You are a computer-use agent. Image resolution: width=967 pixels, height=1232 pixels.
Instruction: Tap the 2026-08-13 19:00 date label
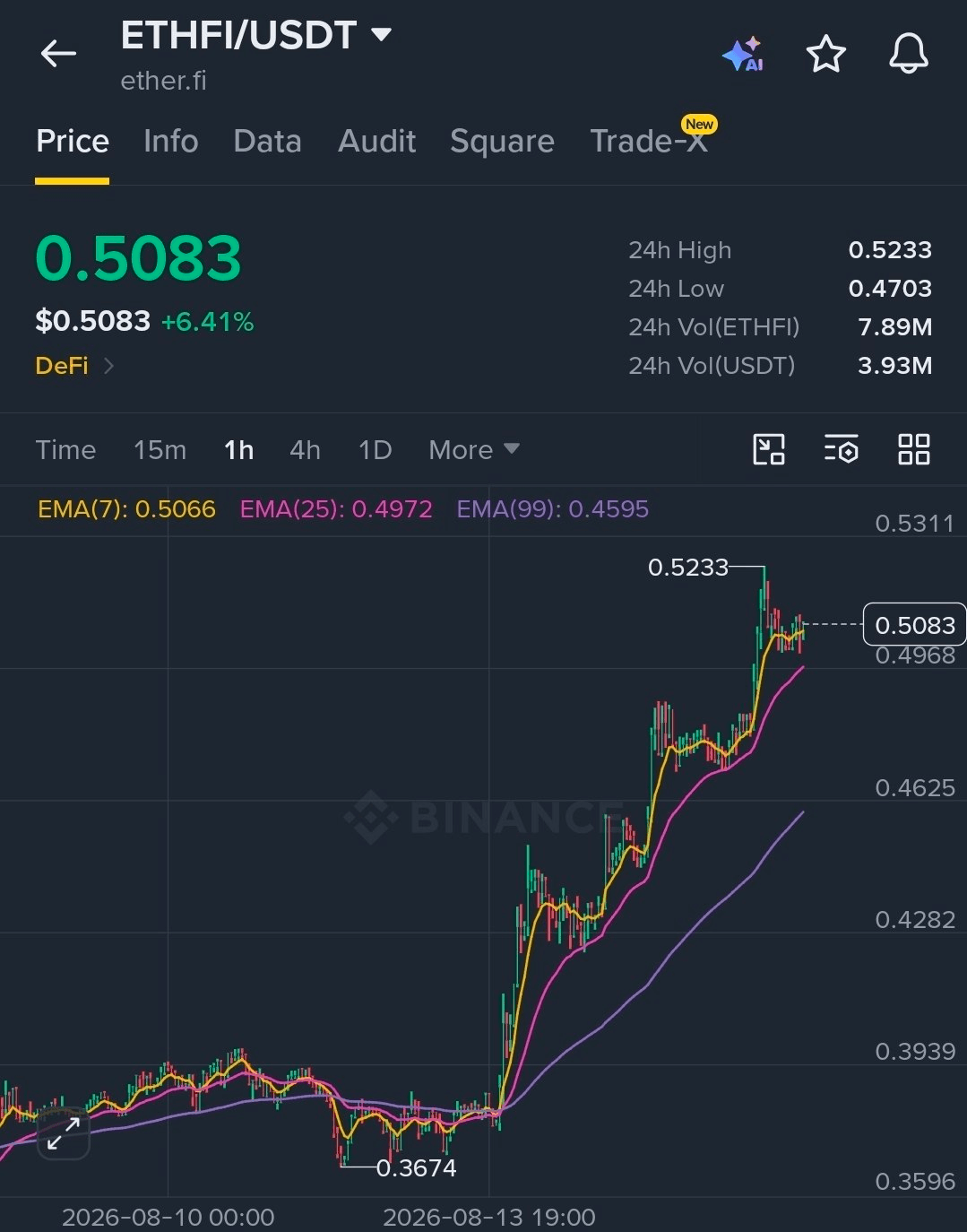488,1218
